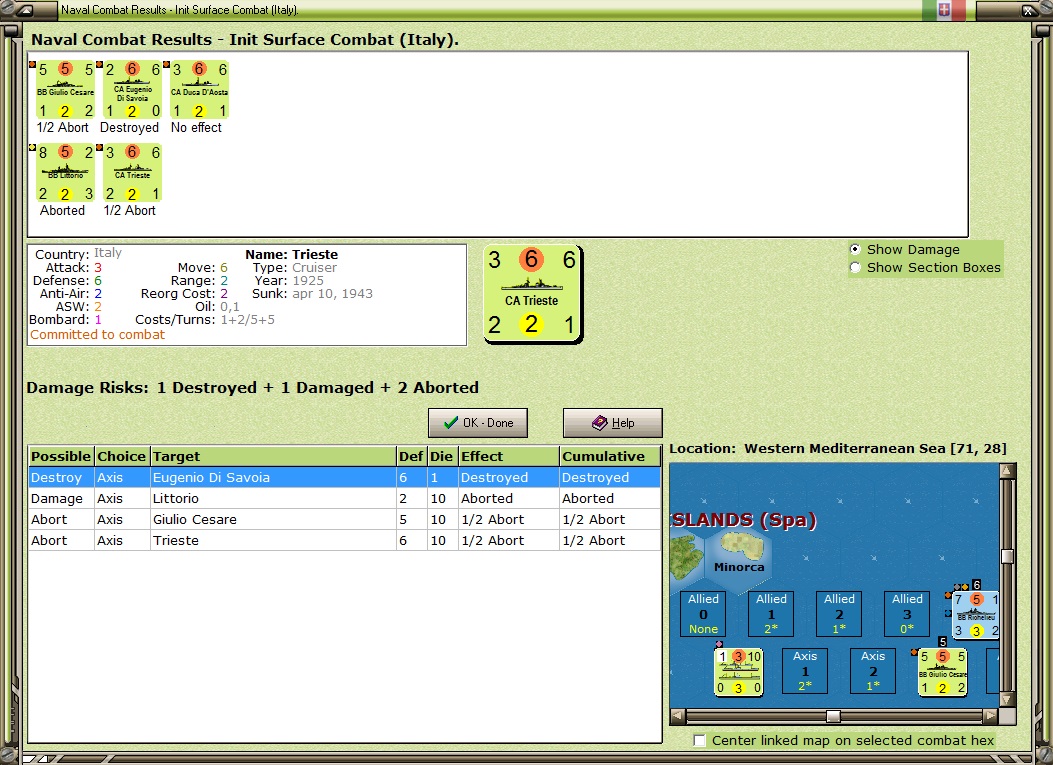This screenshot has height=765, width=1053.
Task: Select BB Richelieu counter on the map
Action: [976, 615]
